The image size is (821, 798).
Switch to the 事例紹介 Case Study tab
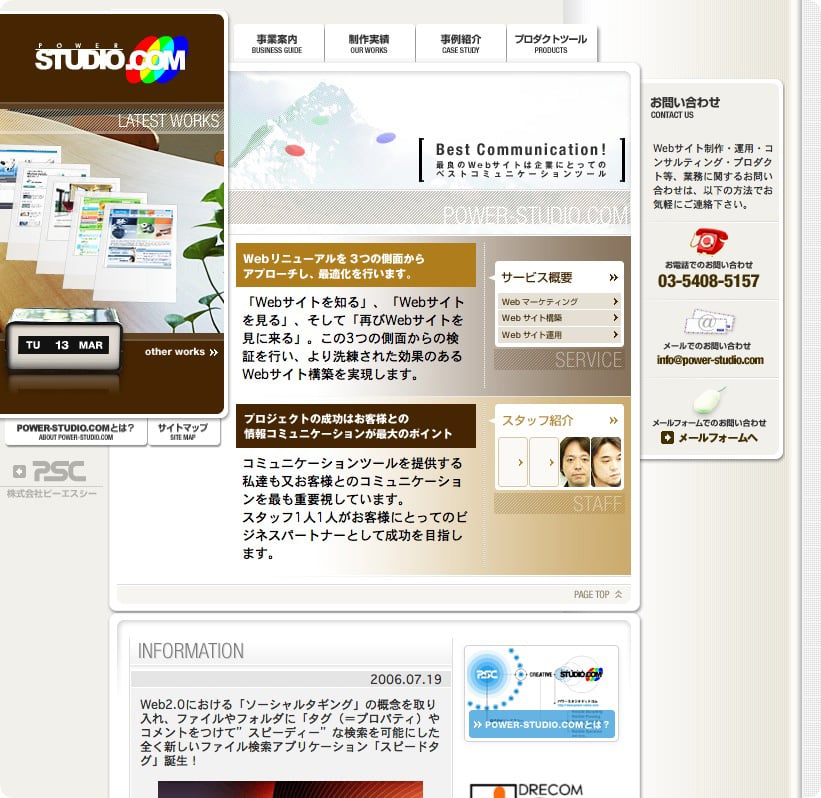(x=461, y=43)
